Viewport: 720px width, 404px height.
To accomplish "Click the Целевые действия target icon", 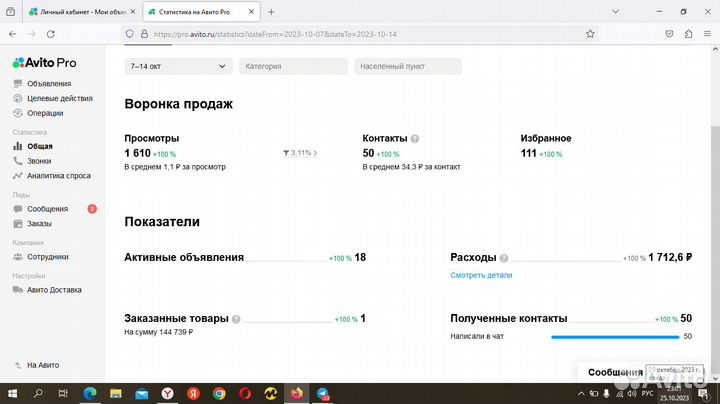I will point(18,98).
